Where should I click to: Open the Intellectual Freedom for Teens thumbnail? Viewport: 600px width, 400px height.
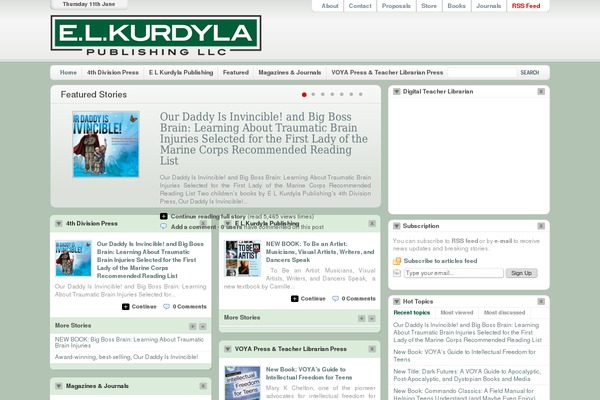click(243, 383)
